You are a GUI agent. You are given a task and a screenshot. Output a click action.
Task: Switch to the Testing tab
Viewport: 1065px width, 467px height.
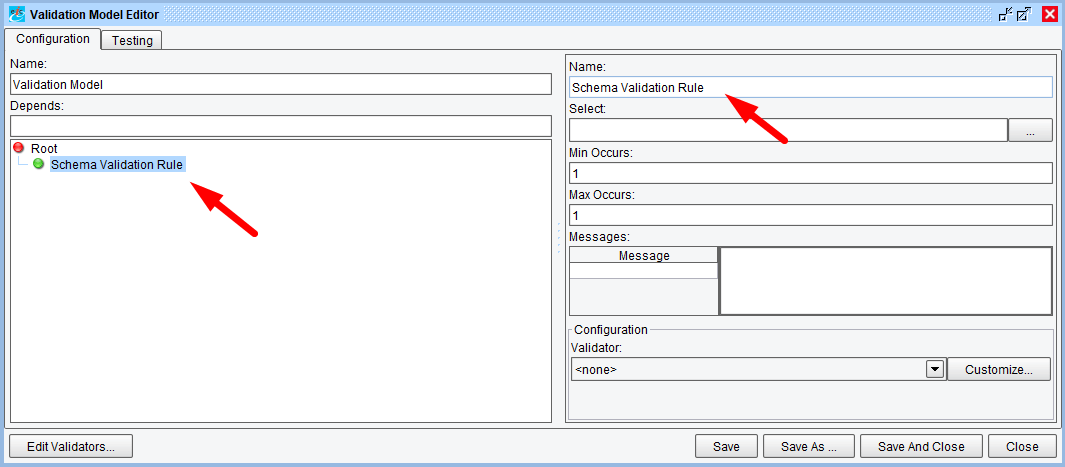[132, 41]
